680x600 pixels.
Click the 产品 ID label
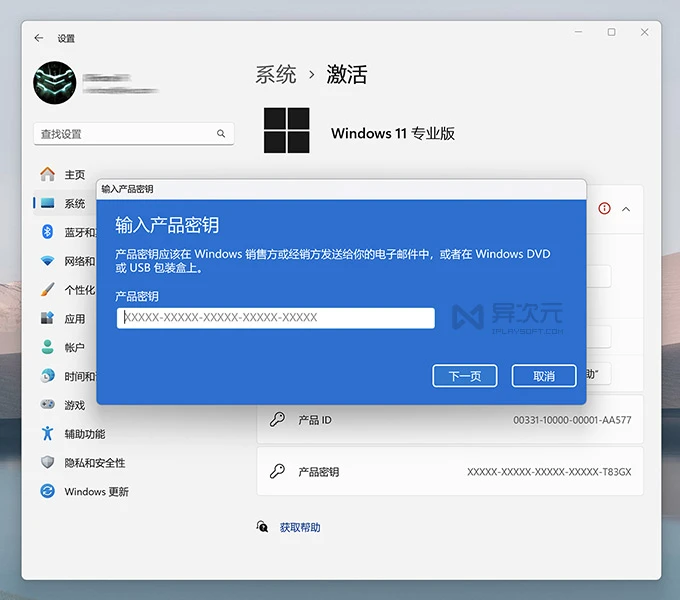(315, 420)
